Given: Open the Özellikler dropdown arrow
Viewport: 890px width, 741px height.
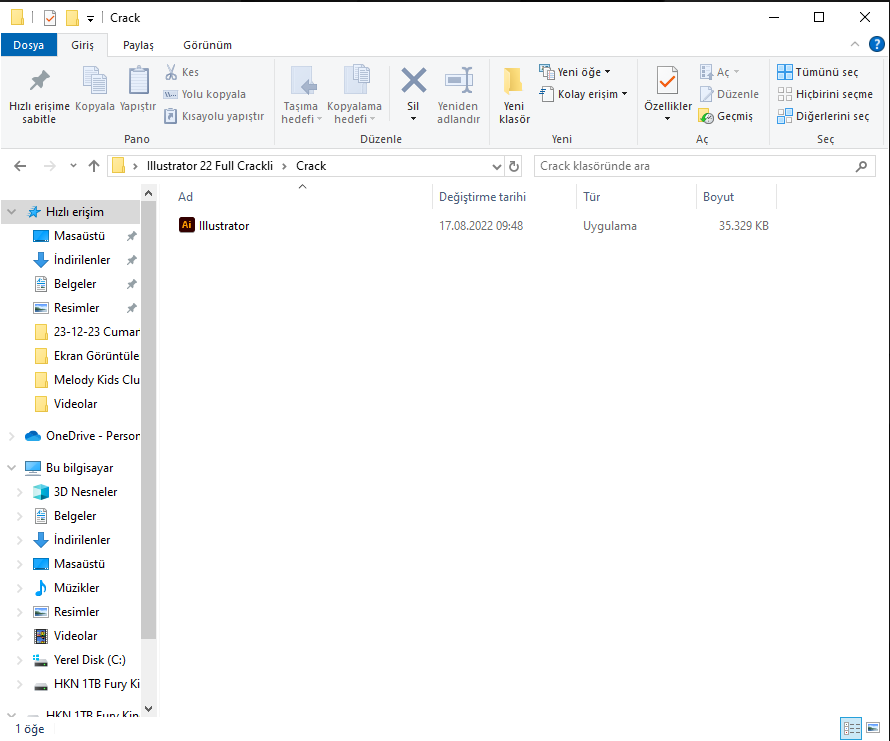Looking at the screenshot, I should 668,119.
